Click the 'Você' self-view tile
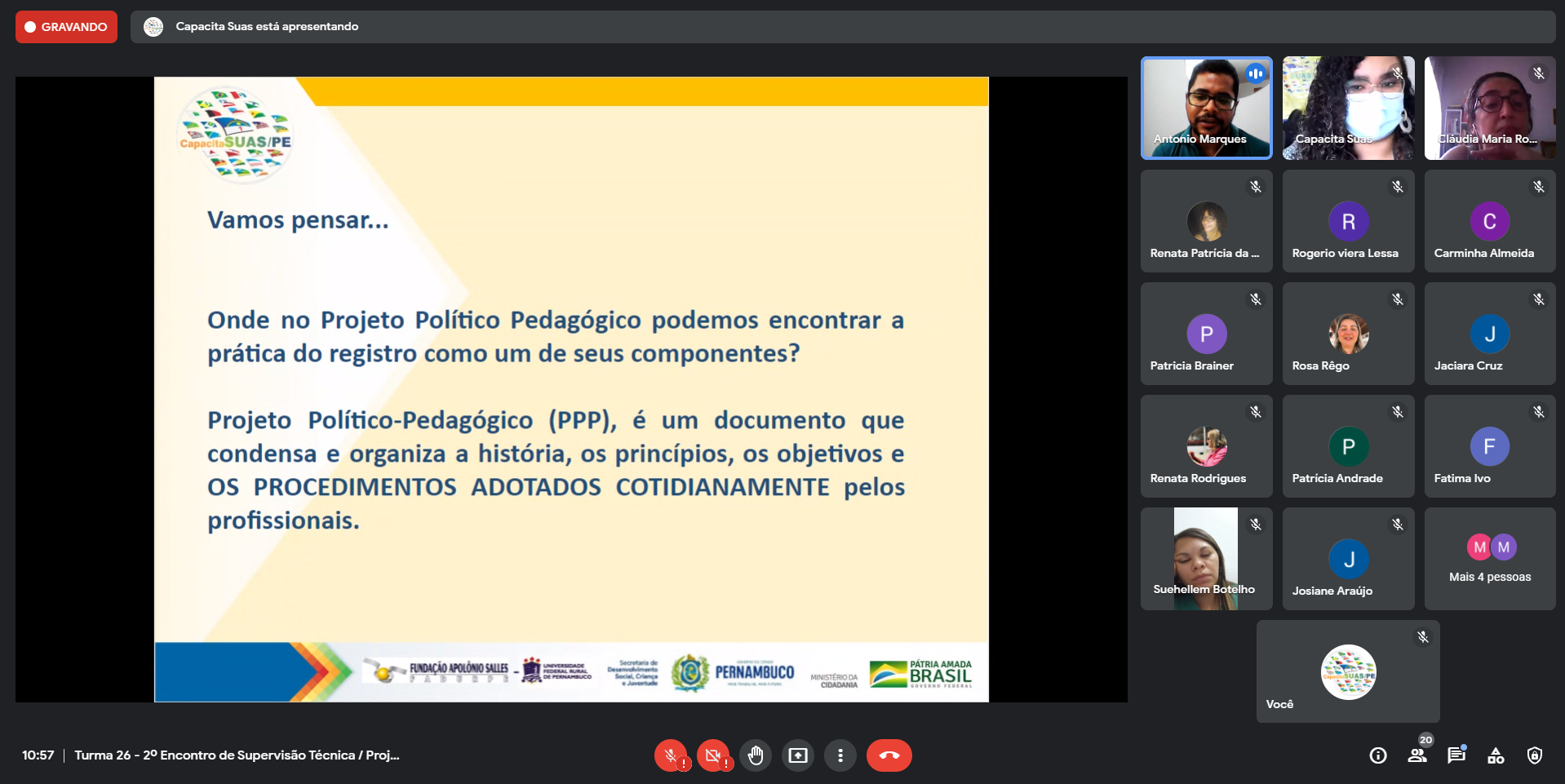1565x784 pixels. pos(1348,671)
